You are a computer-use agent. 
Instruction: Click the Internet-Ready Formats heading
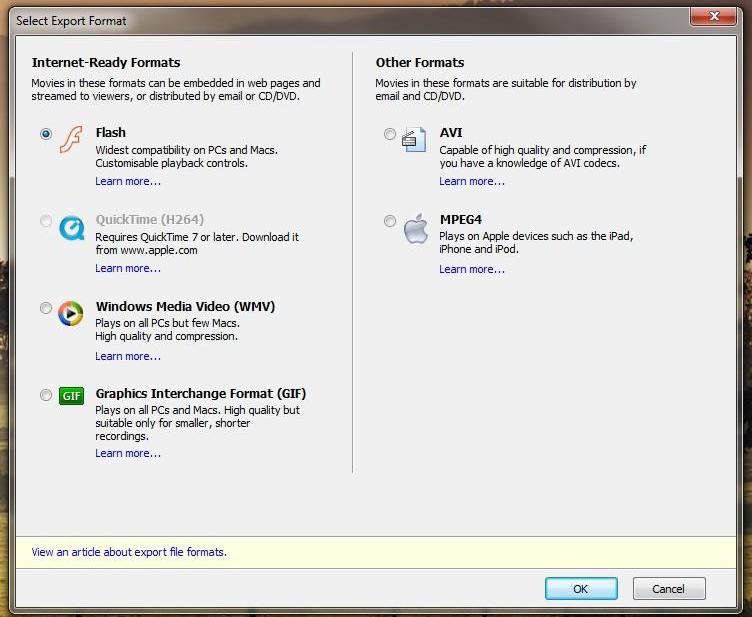click(106, 63)
